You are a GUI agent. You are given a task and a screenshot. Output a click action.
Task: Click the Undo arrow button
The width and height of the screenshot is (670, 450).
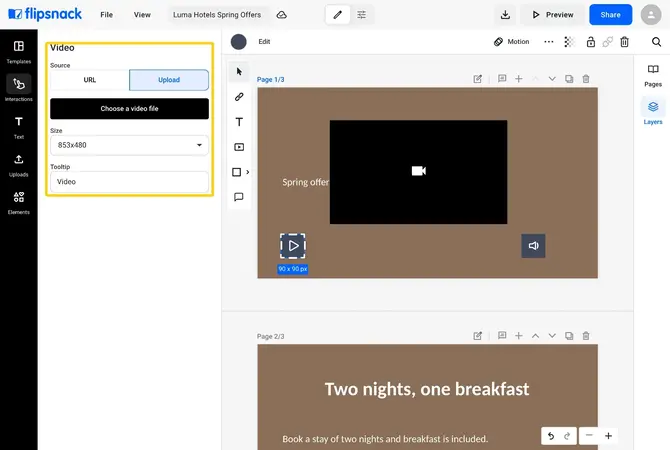551,436
